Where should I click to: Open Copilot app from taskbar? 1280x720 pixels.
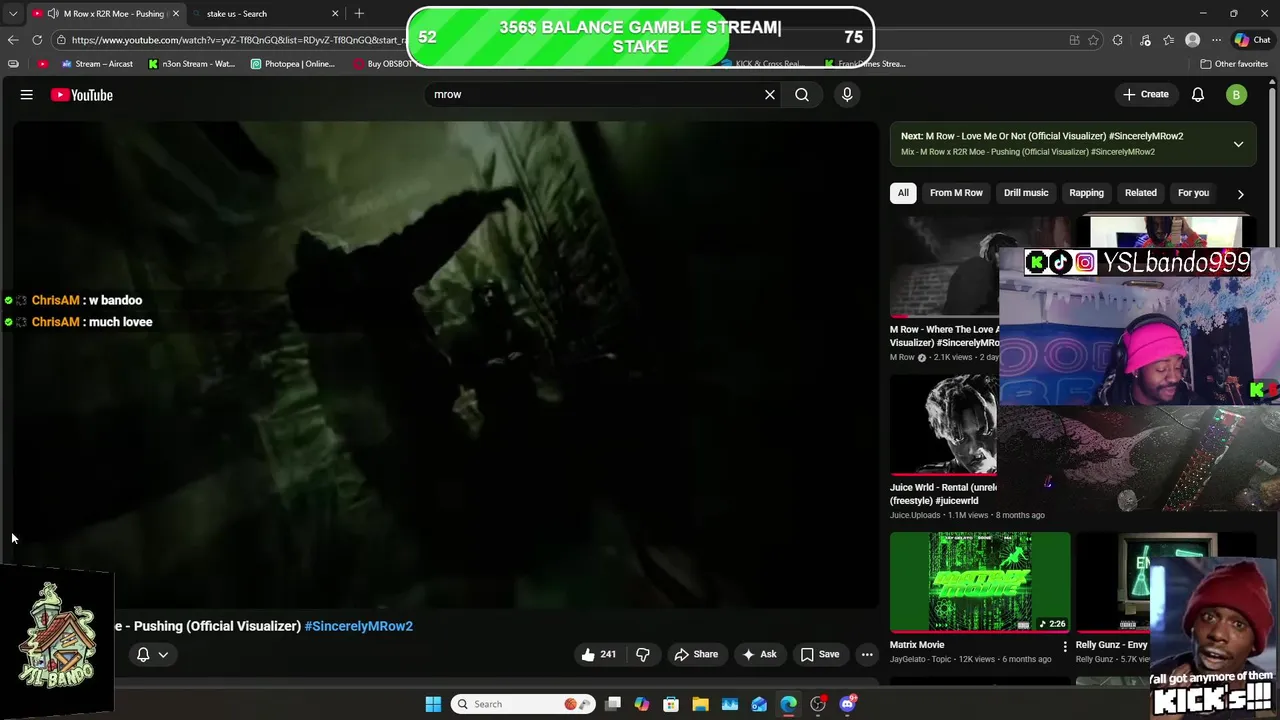coord(642,704)
